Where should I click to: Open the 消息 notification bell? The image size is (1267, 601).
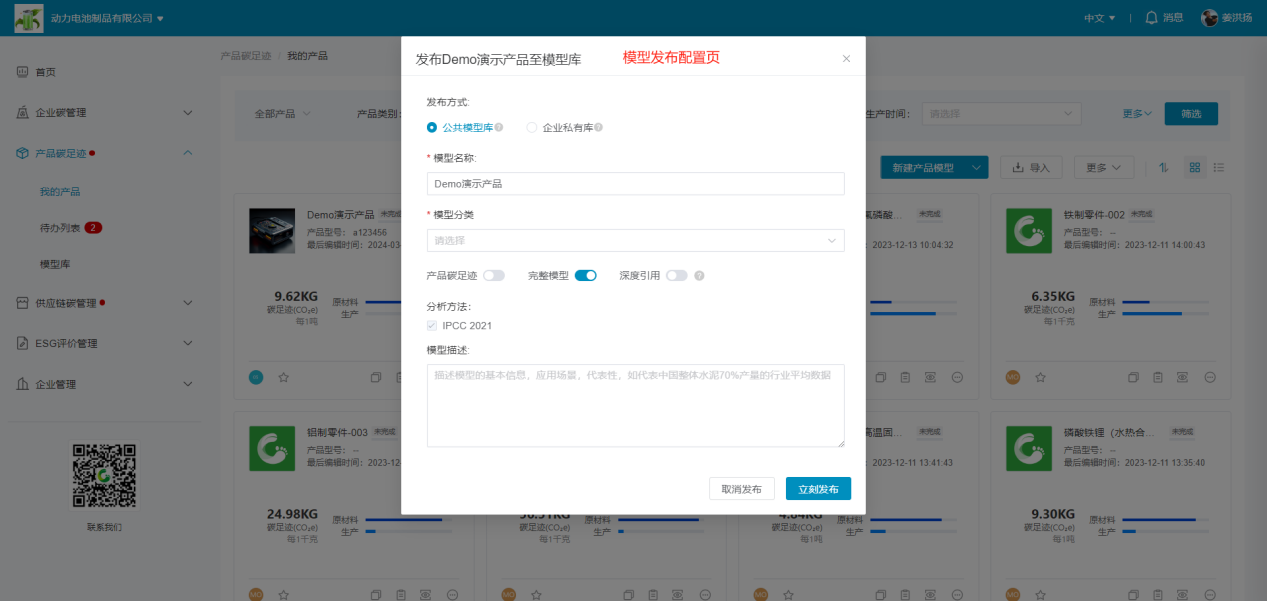[1163, 18]
